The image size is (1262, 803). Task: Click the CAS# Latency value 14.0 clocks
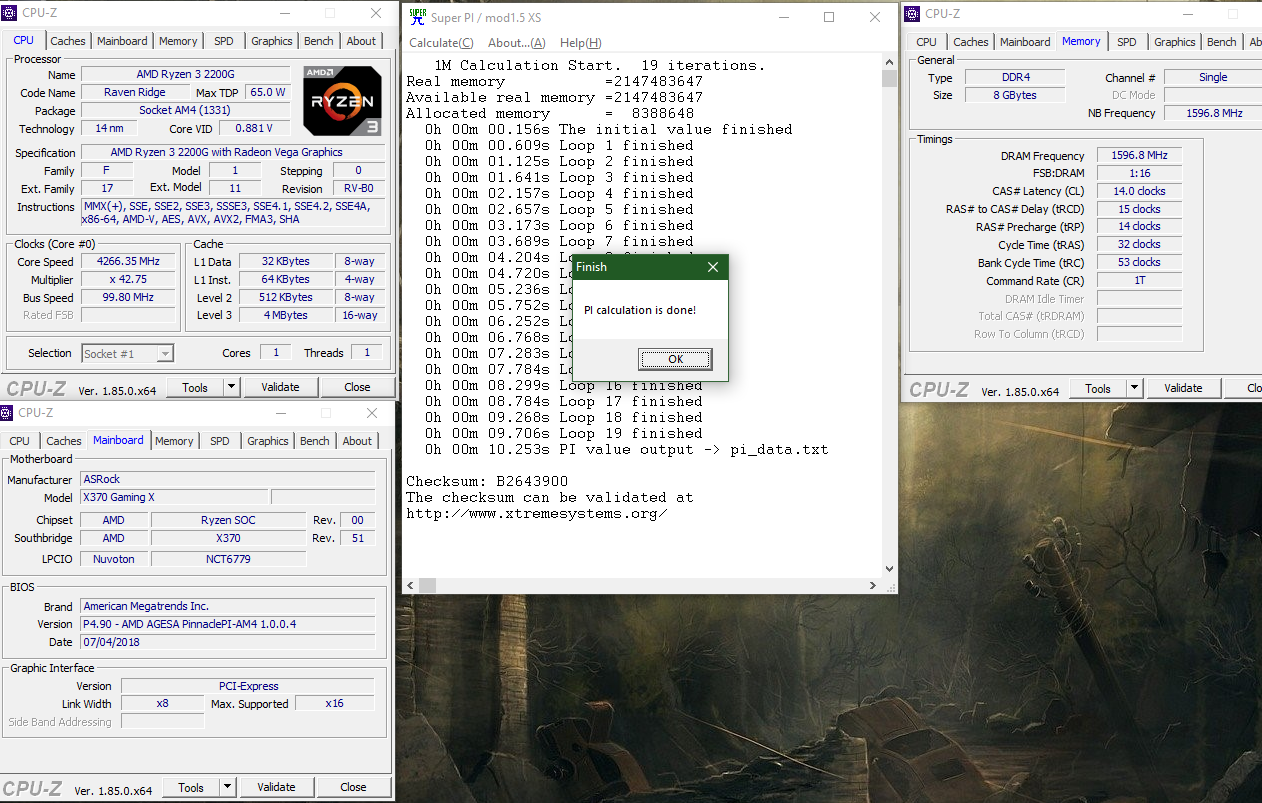pos(1139,191)
